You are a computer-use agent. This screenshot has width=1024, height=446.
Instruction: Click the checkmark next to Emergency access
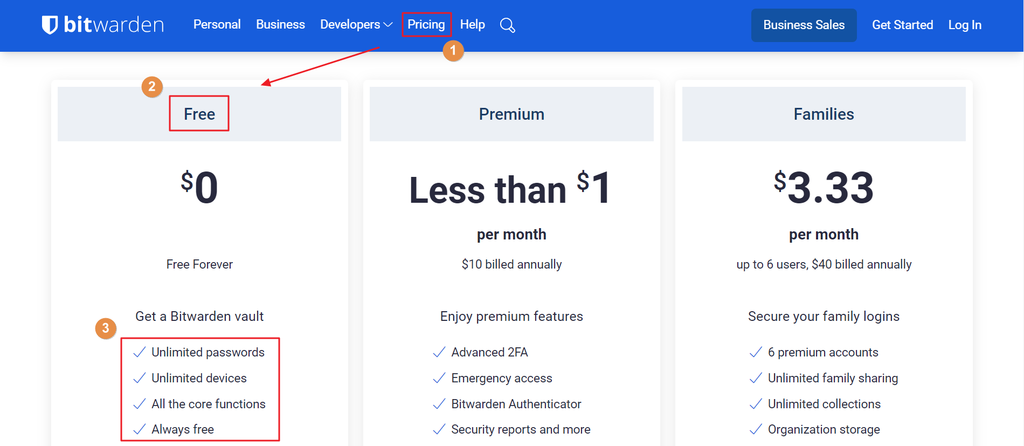[439, 378]
